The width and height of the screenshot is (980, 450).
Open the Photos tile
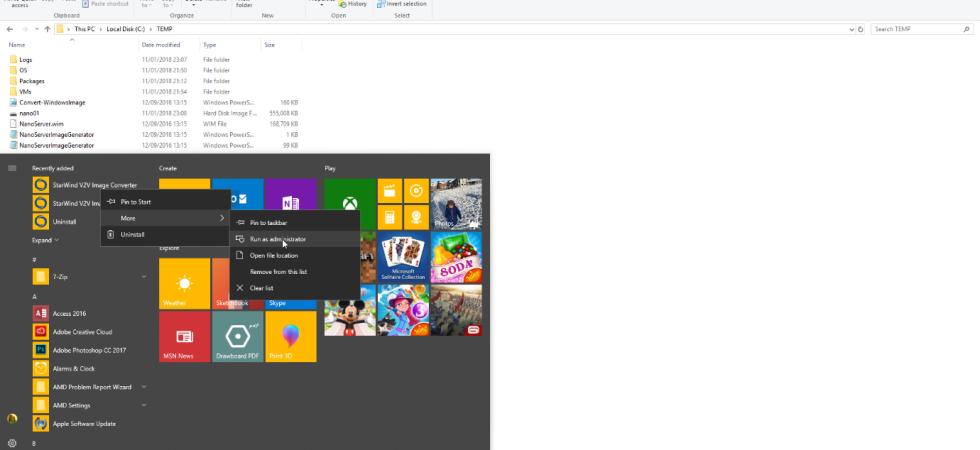coord(456,204)
